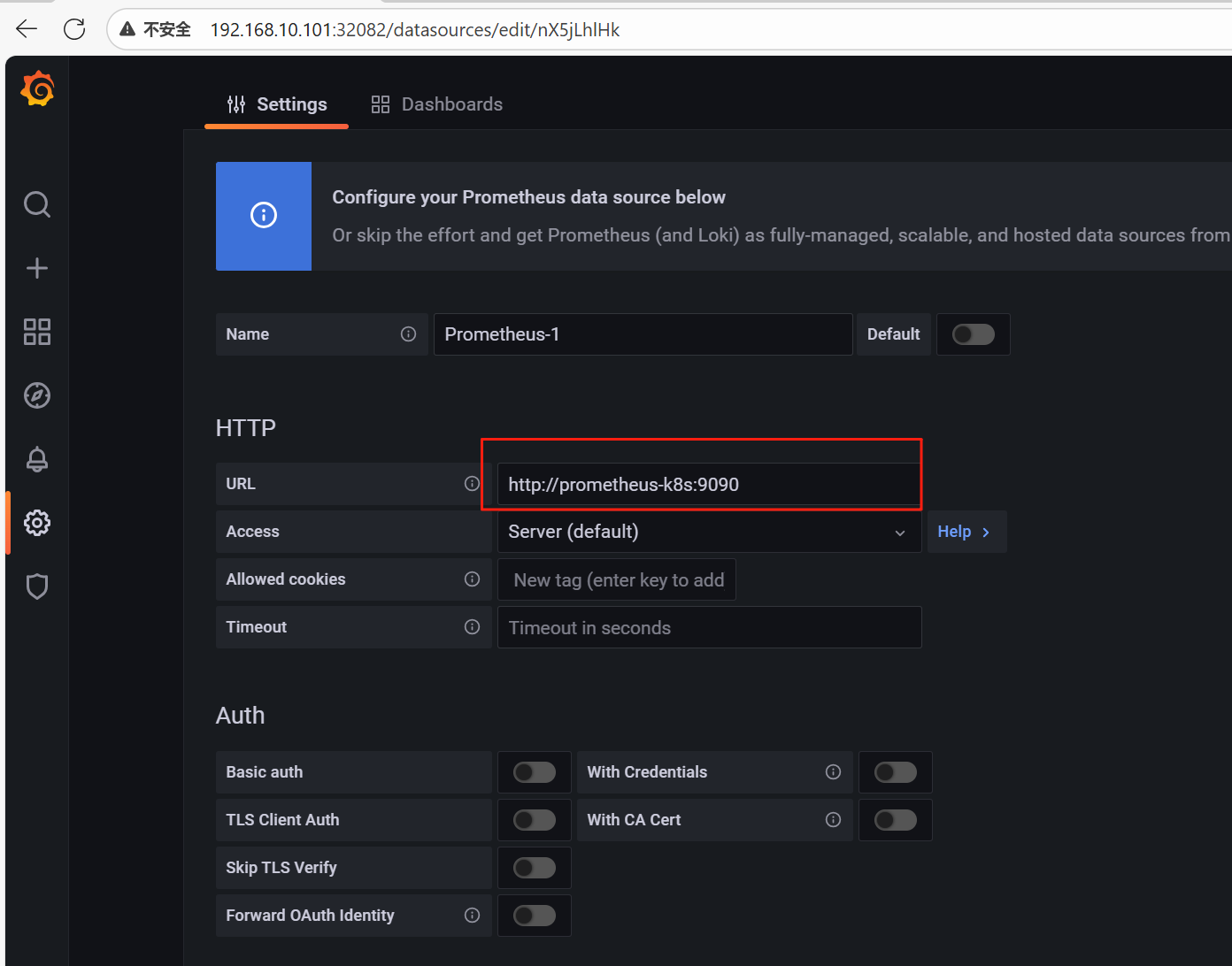Viewport: 1232px width, 966px height.
Task: Click the info icon next to URL
Action: click(472, 483)
